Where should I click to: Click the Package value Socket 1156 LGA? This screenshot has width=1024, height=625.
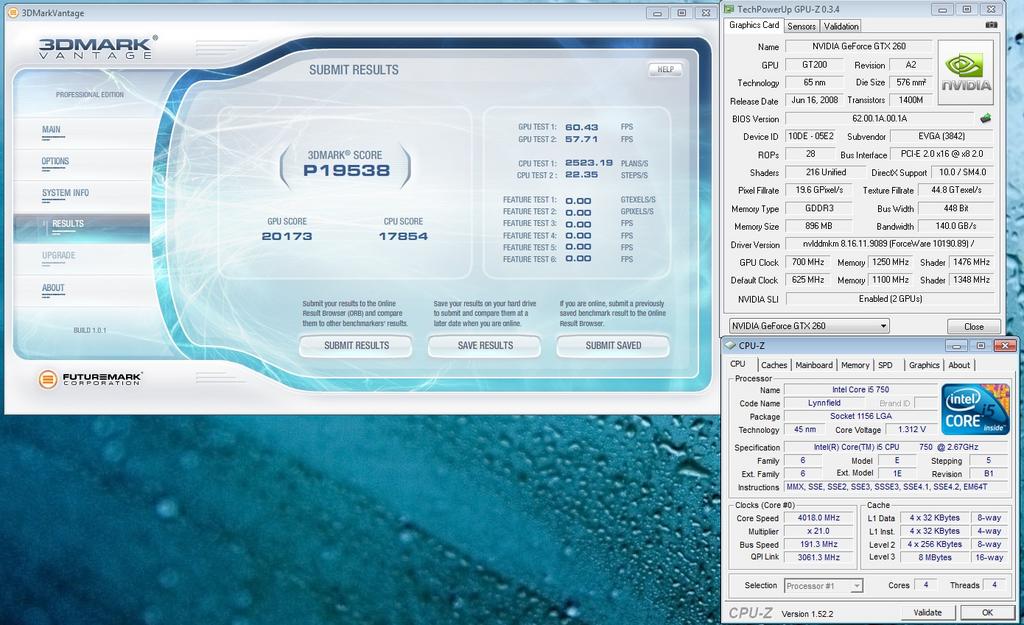point(860,416)
